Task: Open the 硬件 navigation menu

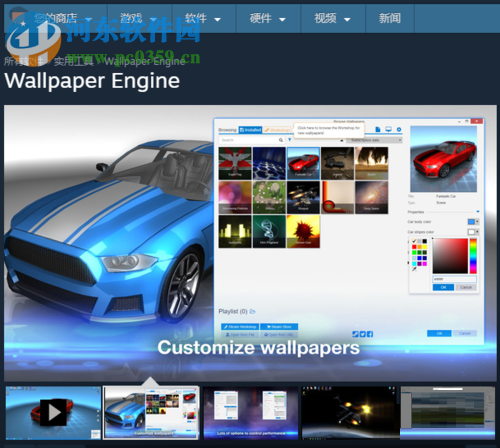Action: [268, 18]
